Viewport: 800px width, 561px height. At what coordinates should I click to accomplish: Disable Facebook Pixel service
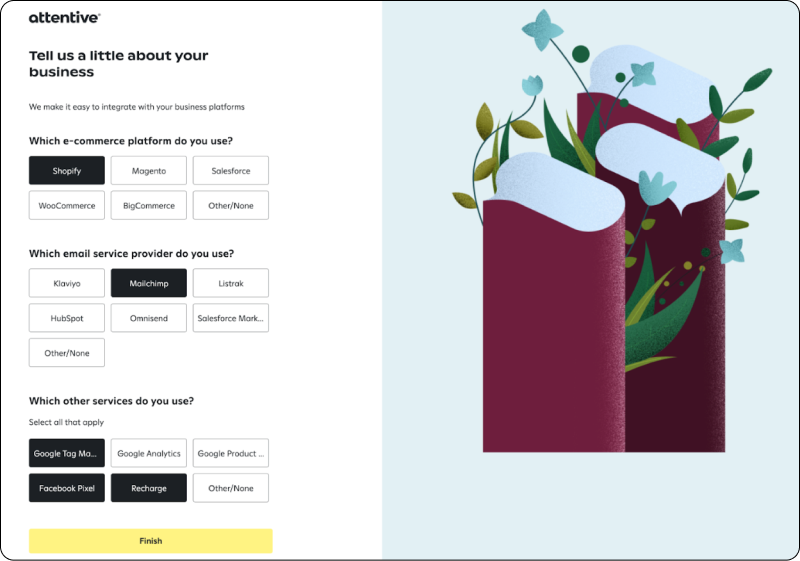click(x=67, y=488)
